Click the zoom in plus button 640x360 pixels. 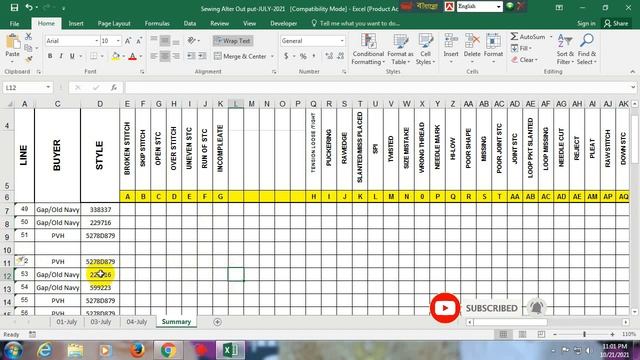[613, 334]
